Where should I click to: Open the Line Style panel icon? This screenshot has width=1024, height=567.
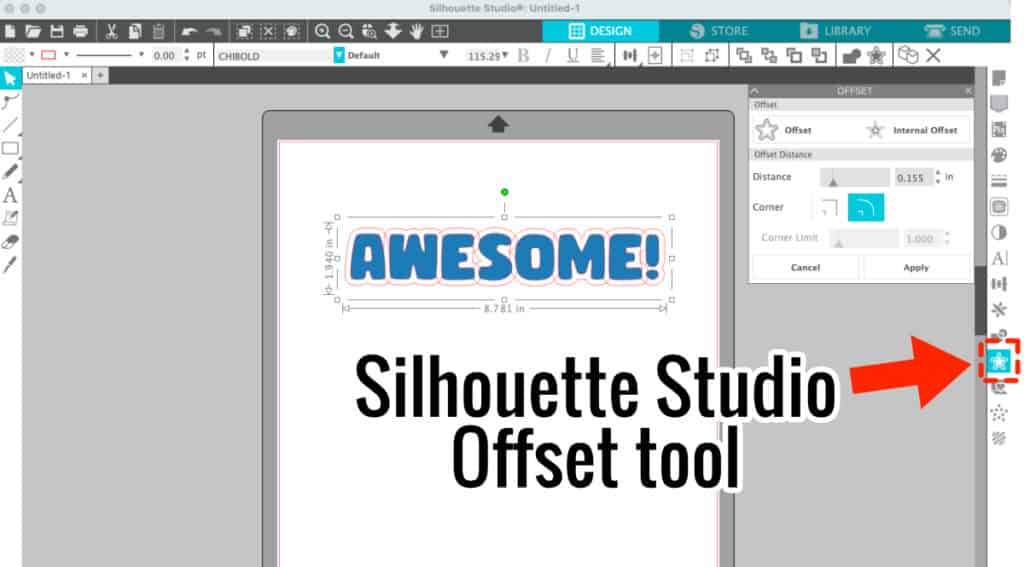[x=999, y=181]
